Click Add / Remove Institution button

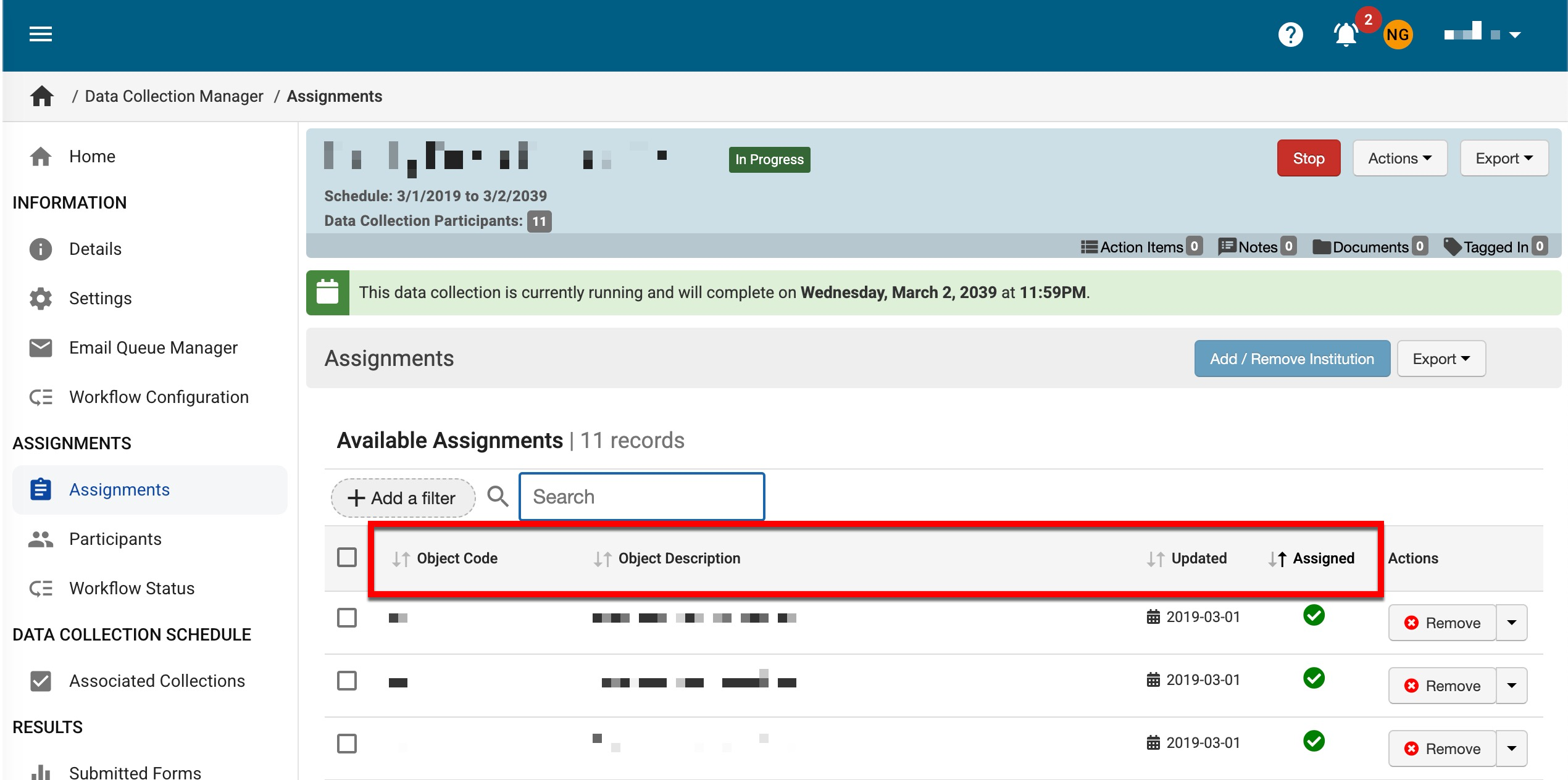point(1291,359)
